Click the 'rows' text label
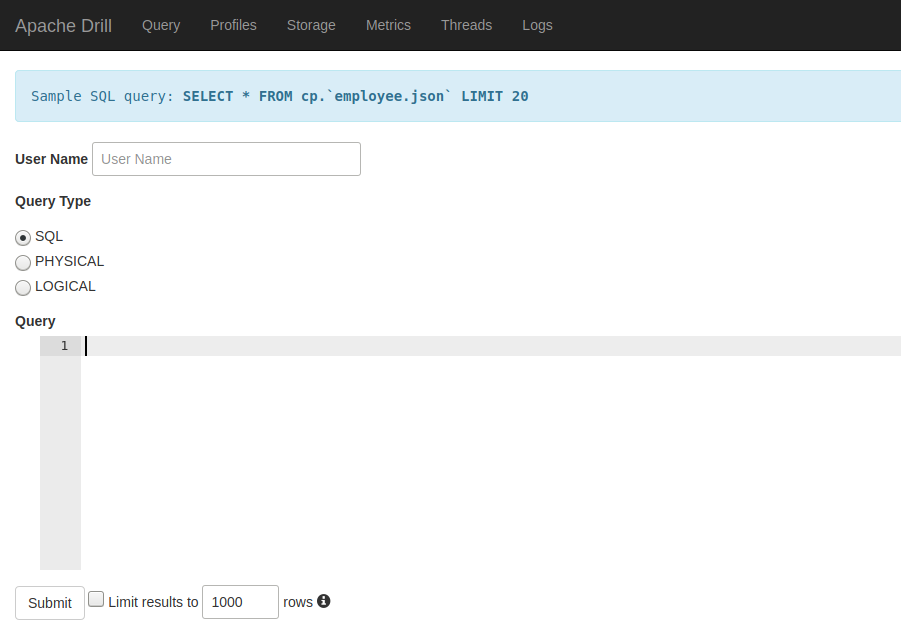The height and width of the screenshot is (642, 901). 298,602
